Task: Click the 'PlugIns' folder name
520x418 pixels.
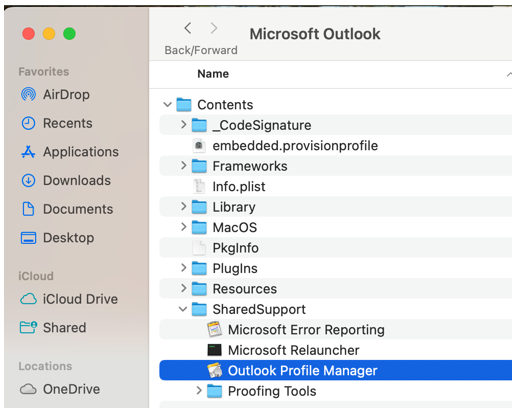Action: 235,268
